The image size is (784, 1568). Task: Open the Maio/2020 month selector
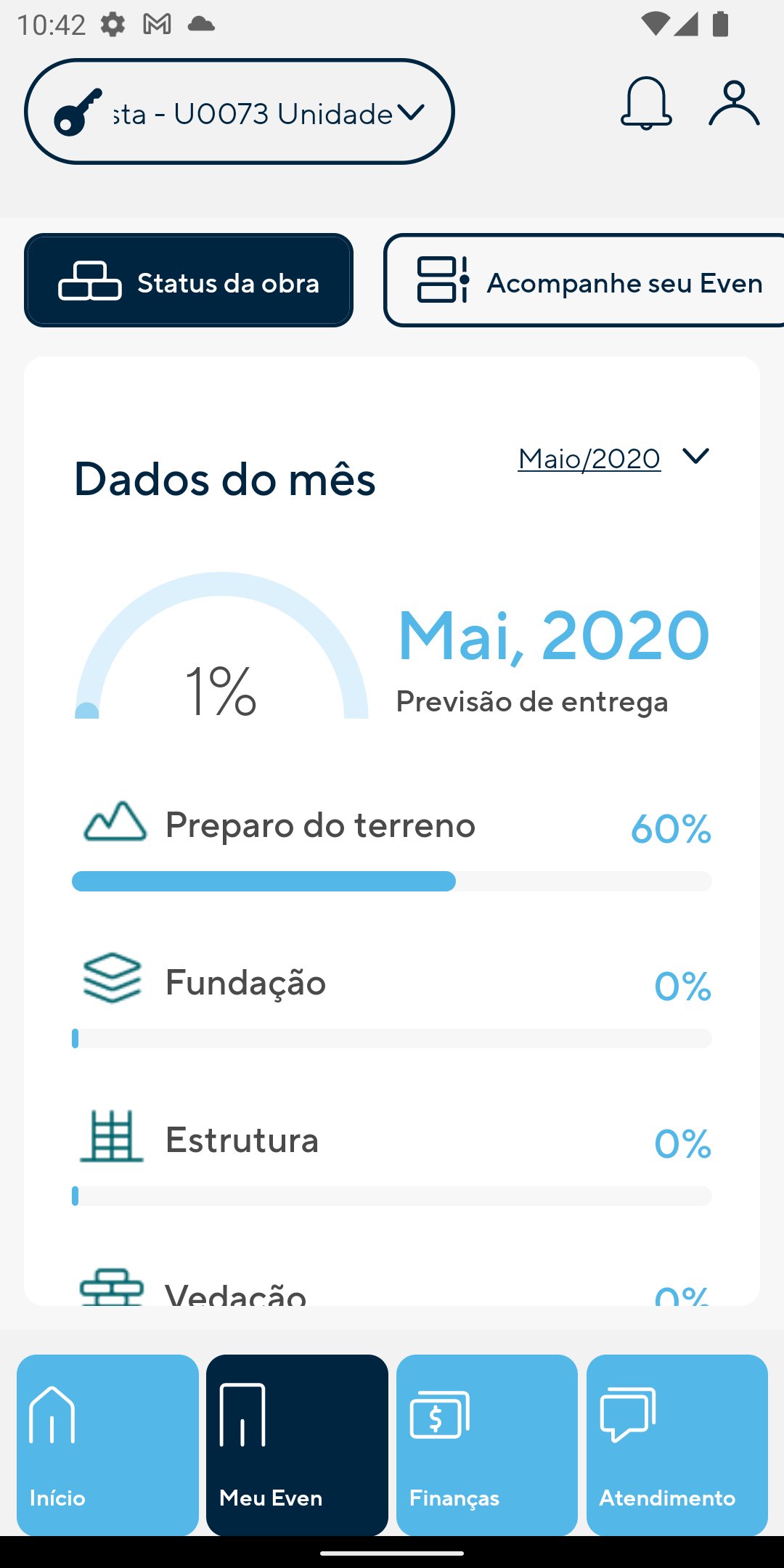pyautogui.click(x=589, y=459)
